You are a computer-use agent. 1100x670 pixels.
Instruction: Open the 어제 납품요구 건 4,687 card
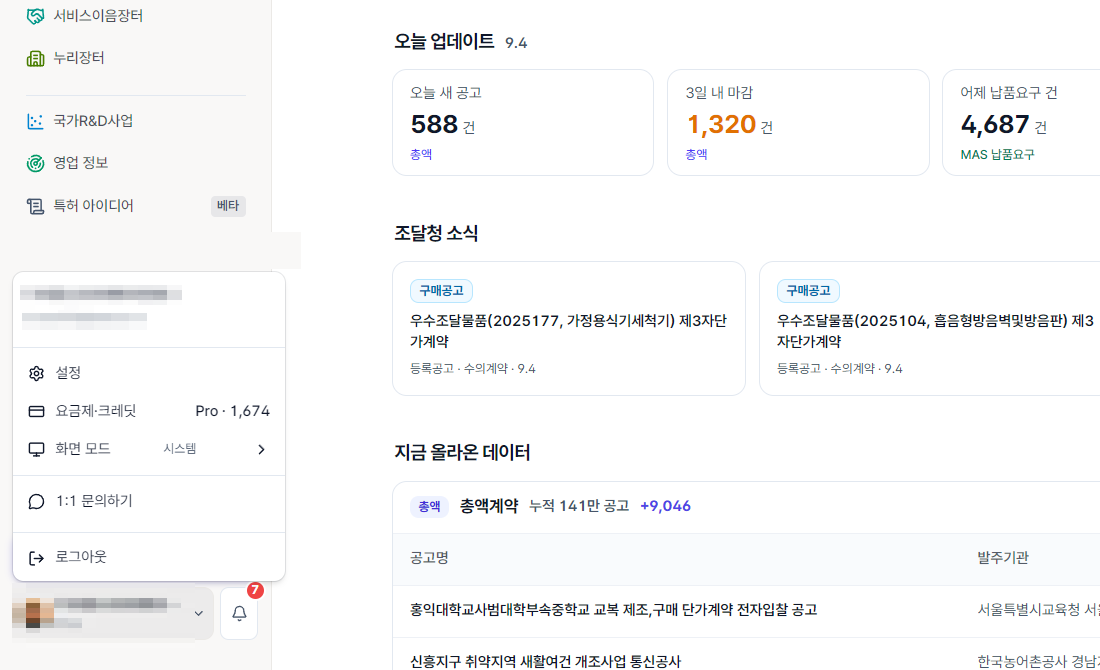point(1021,122)
